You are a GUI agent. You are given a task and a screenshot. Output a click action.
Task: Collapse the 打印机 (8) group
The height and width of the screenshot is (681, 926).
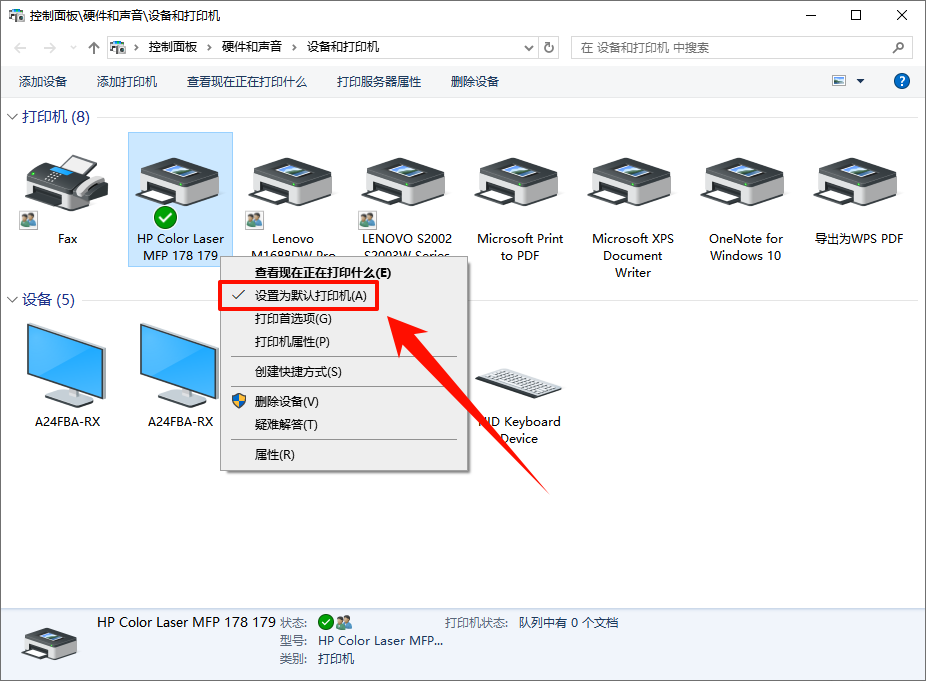tap(12, 117)
